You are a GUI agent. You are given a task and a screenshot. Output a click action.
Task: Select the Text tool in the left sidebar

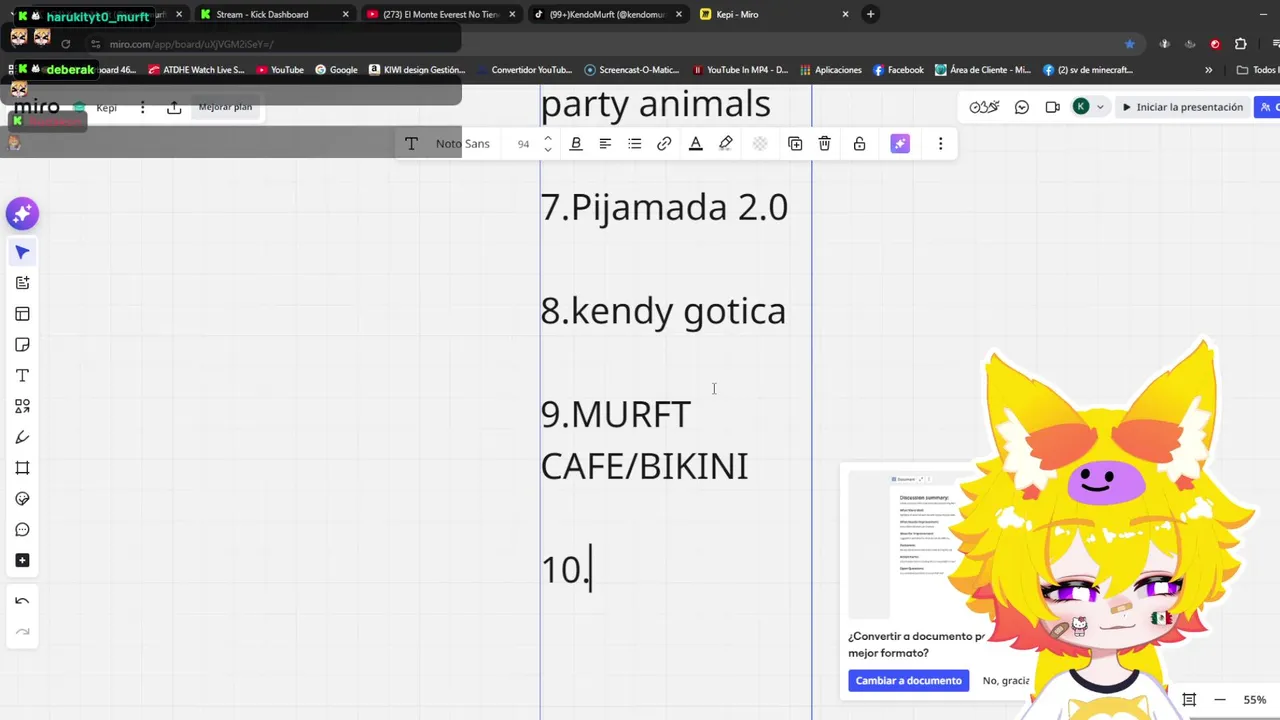pyautogui.click(x=22, y=375)
